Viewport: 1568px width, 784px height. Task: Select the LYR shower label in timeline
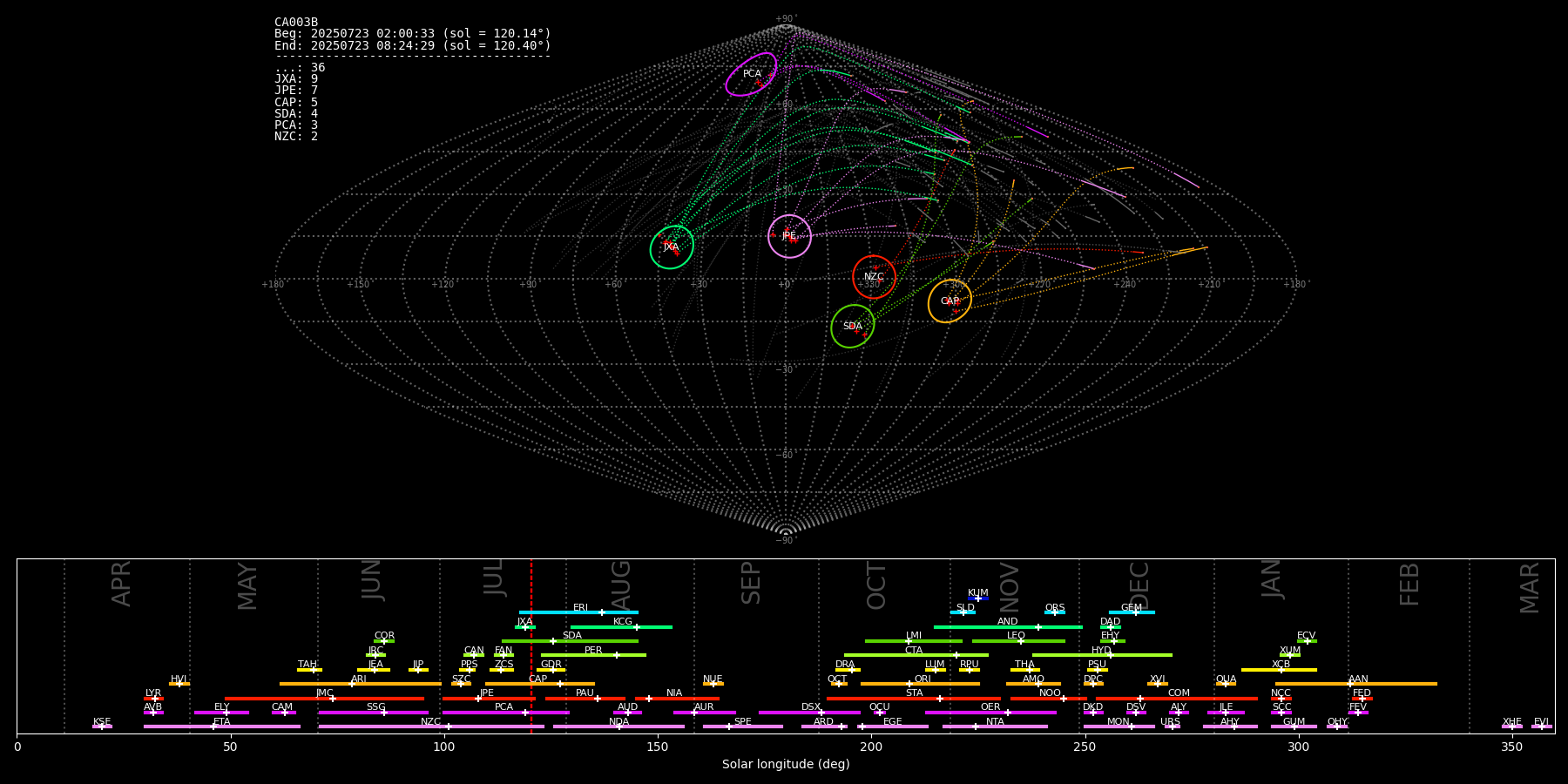point(153,693)
